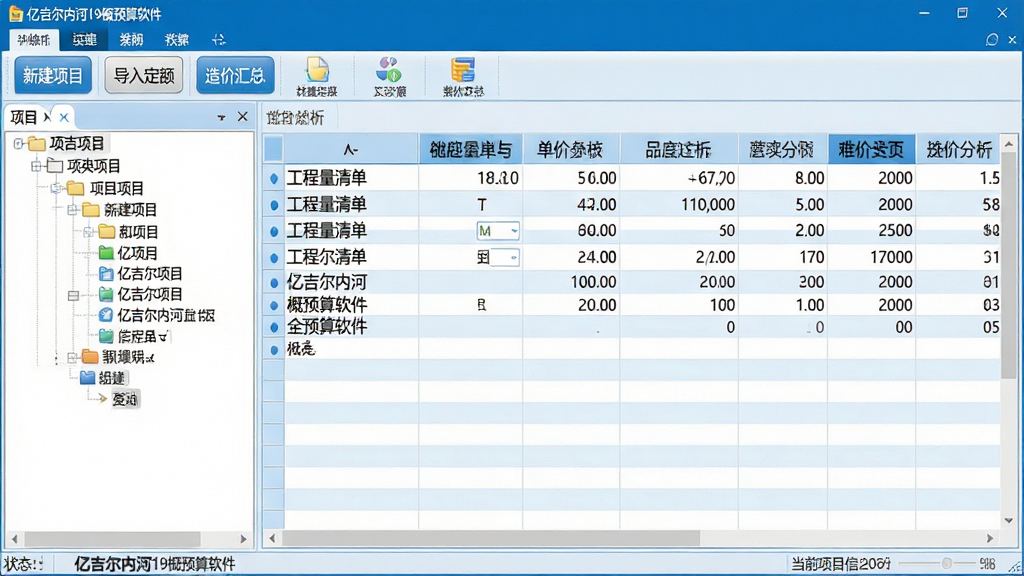Collapse the 项吉项目 root node
The height and width of the screenshot is (576, 1024).
pyautogui.click(x=18, y=144)
